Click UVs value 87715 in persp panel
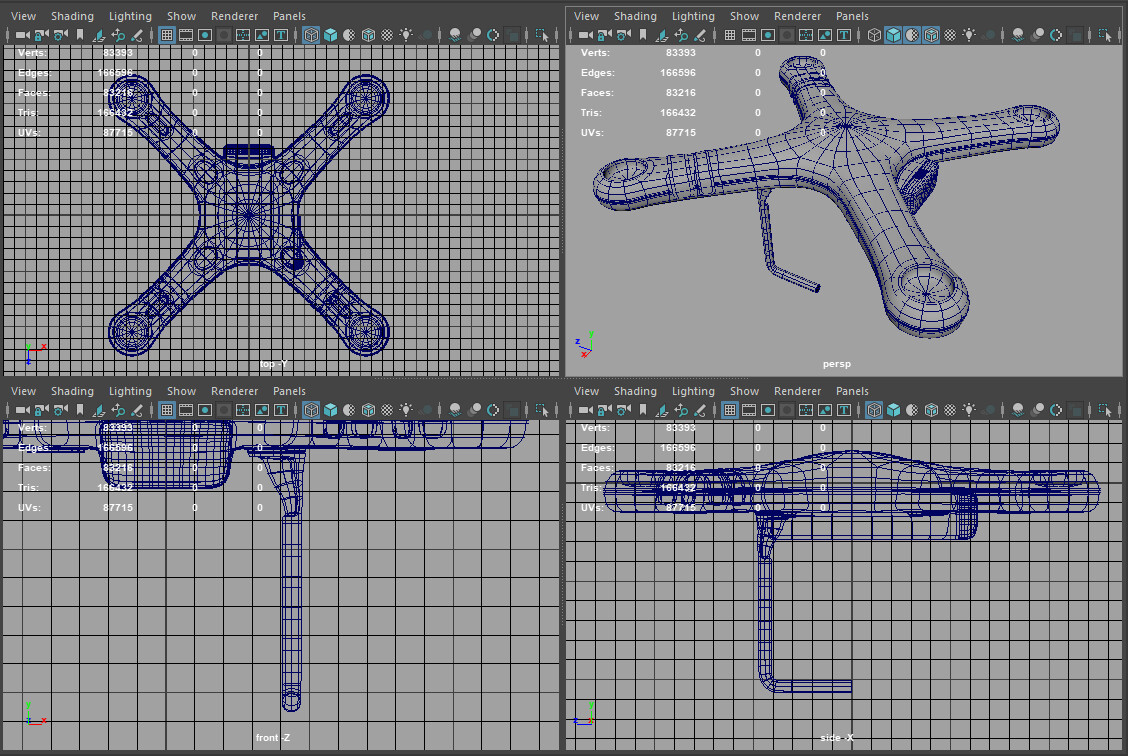 (681, 132)
